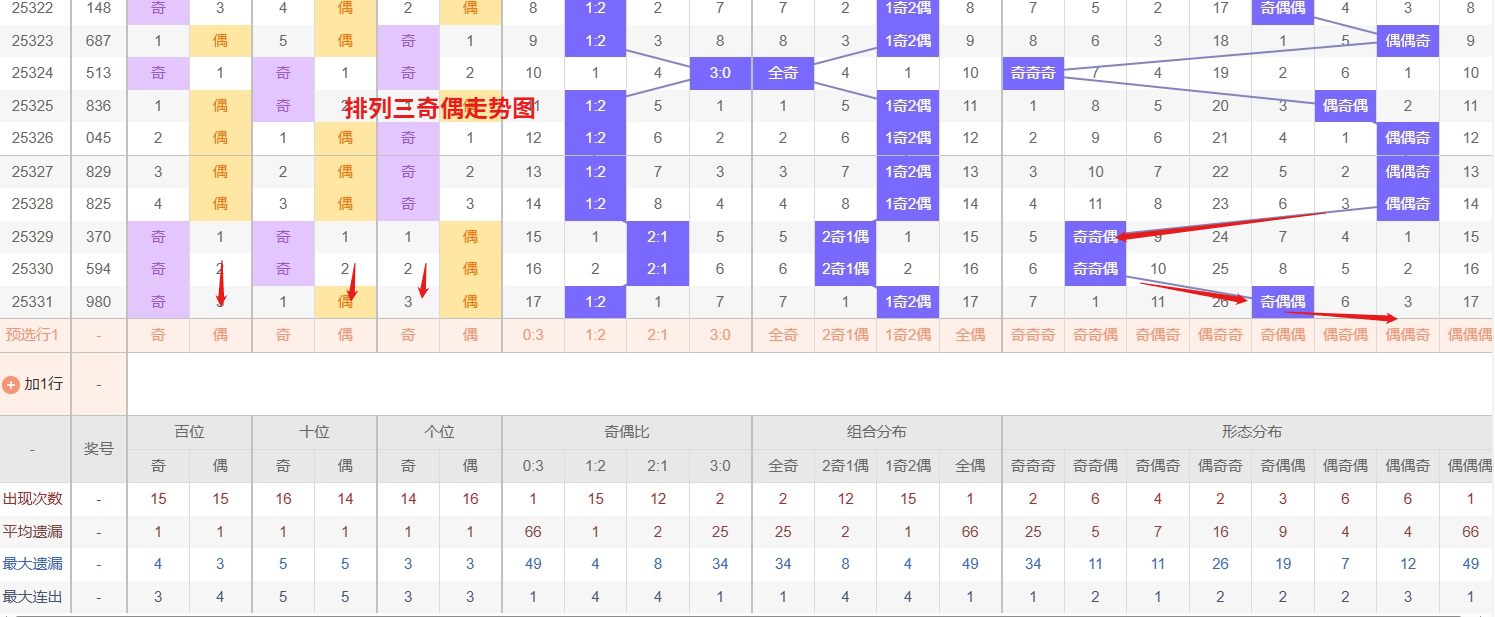Click the 出现次数 statistics row label
This screenshot has height=617, width=1495.
coord(32,499)
